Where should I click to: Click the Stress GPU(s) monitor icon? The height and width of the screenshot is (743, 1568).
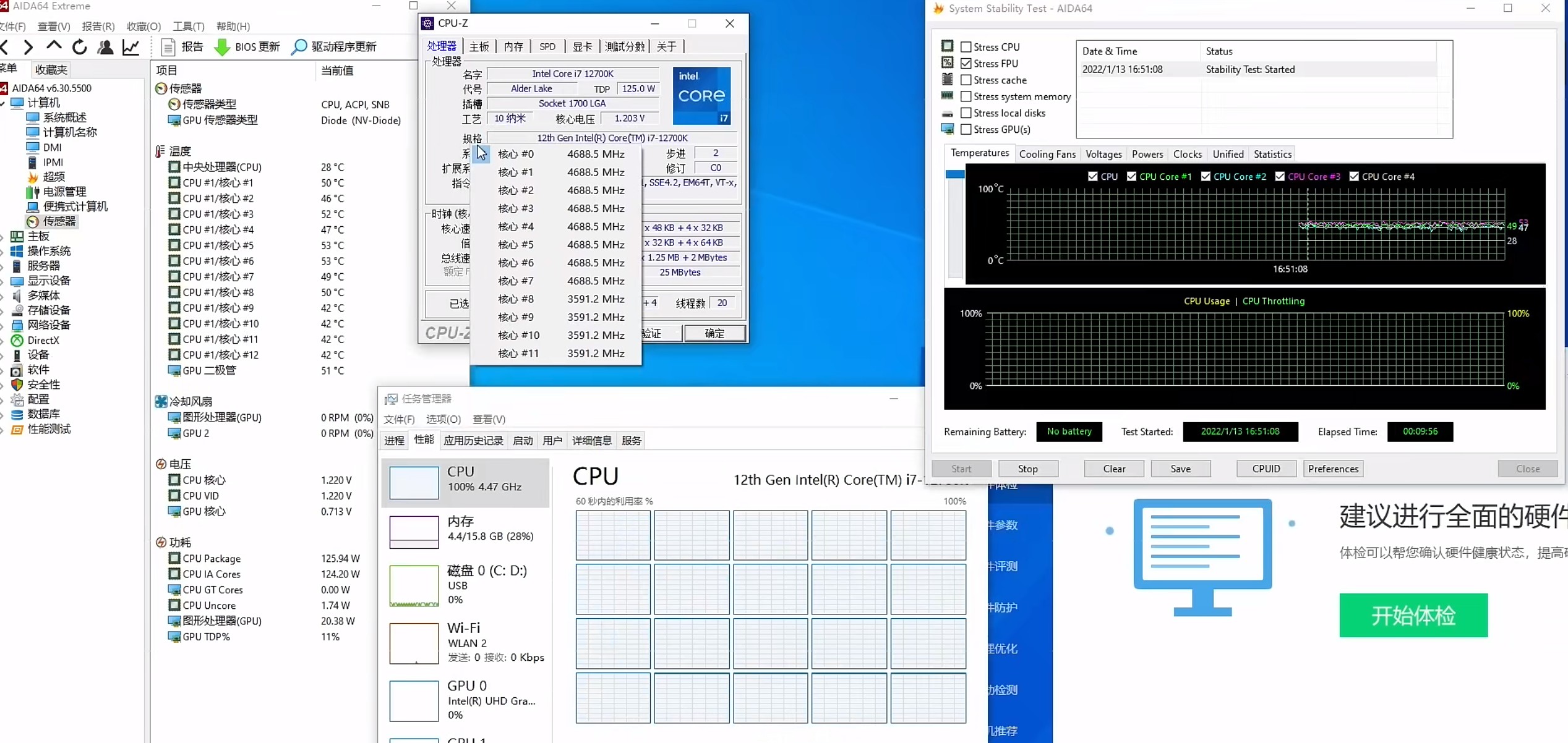pyautogui.click(x=947, y=129)
